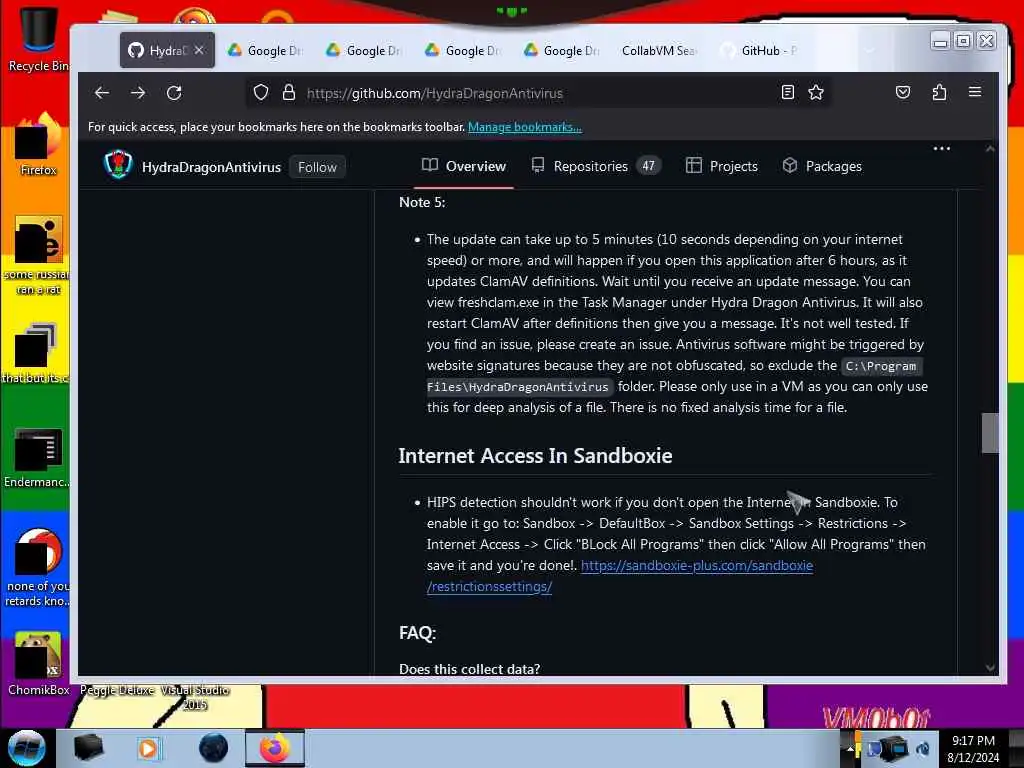Open the Repositories tab with 47 repos
Screen dimensions: 1024x768
596,166
